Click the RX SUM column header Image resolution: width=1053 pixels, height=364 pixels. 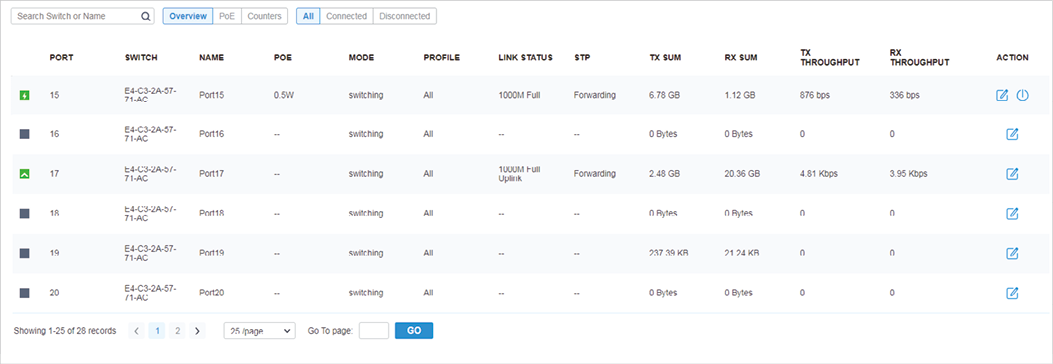(x=741, y=58)
